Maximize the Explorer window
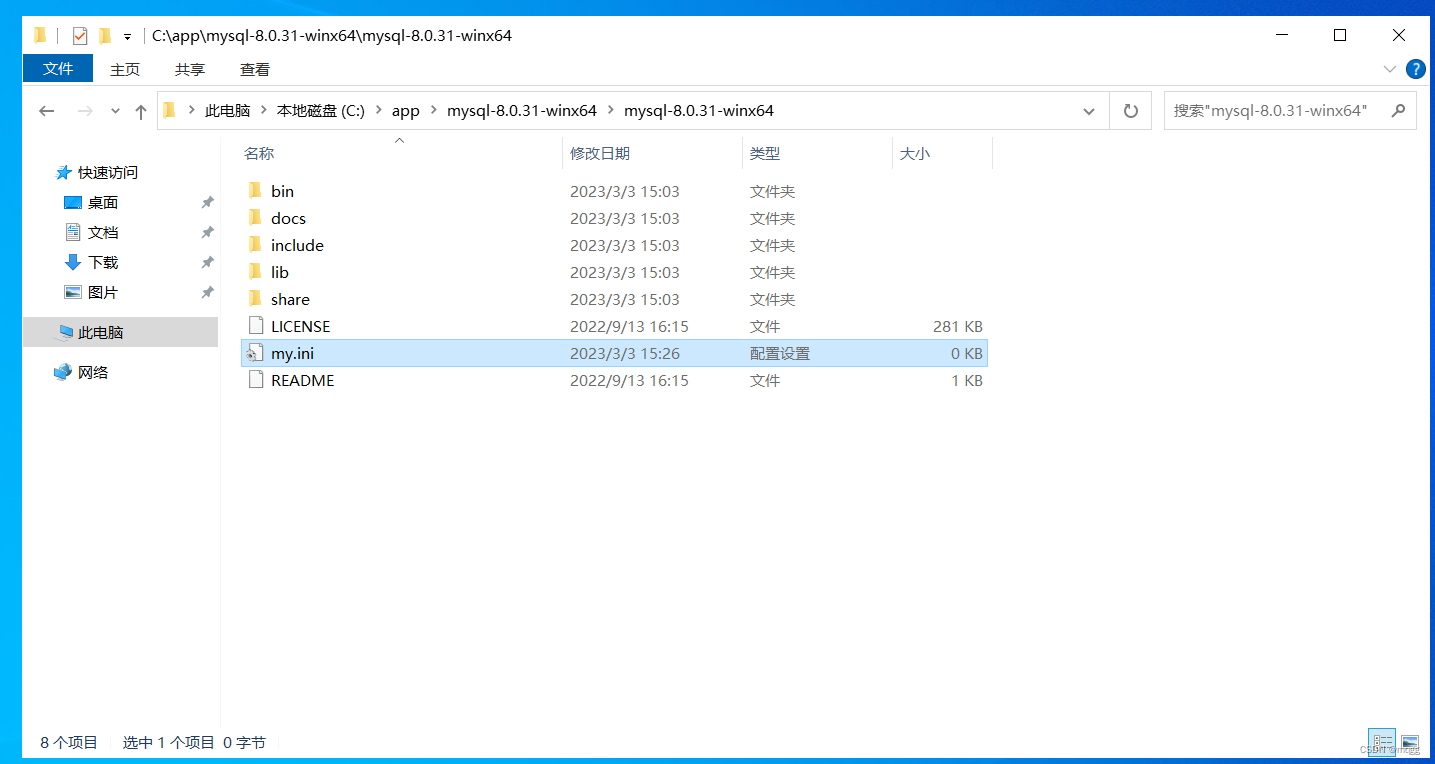This screenshot has width=1435, height=764. (1340, 35)
